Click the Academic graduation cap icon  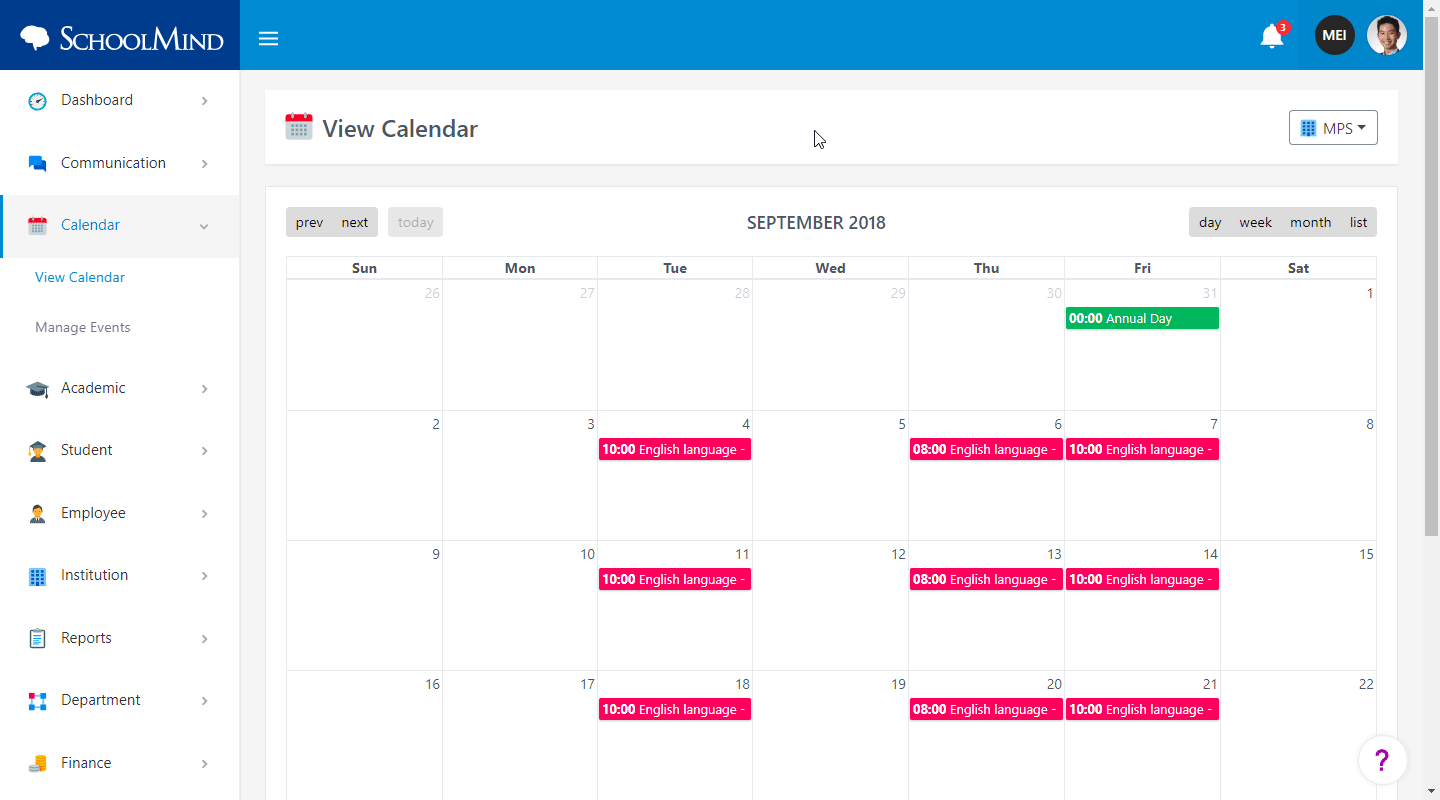point(38,389)
